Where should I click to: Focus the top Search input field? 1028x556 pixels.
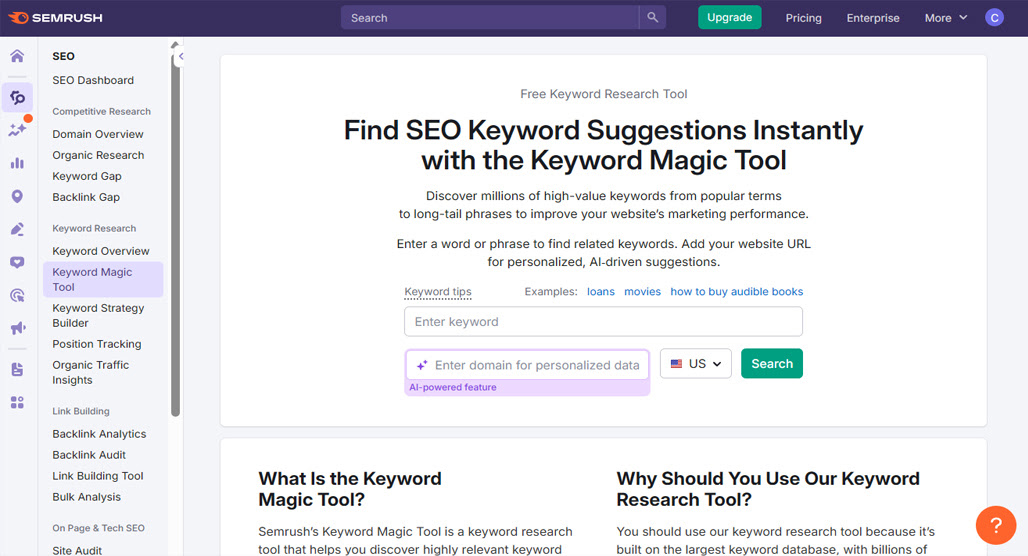click(490, 18)
